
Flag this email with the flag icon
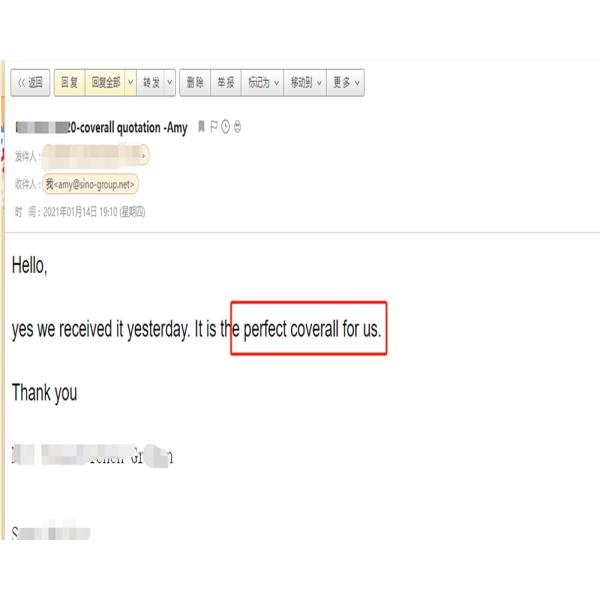tap(214, 127)
